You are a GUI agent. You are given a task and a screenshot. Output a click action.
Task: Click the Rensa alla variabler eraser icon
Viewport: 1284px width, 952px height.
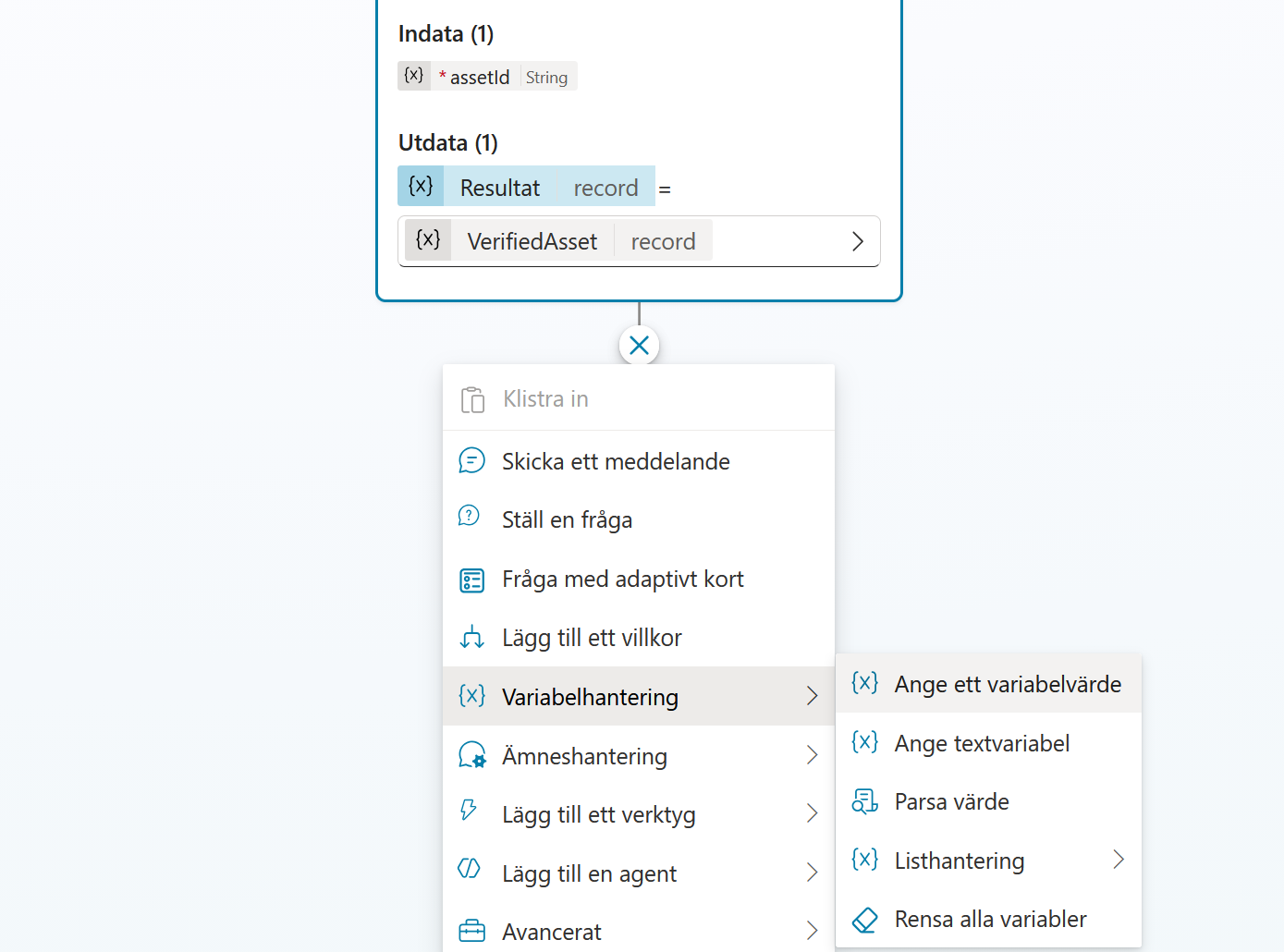[x=865, y=920]
